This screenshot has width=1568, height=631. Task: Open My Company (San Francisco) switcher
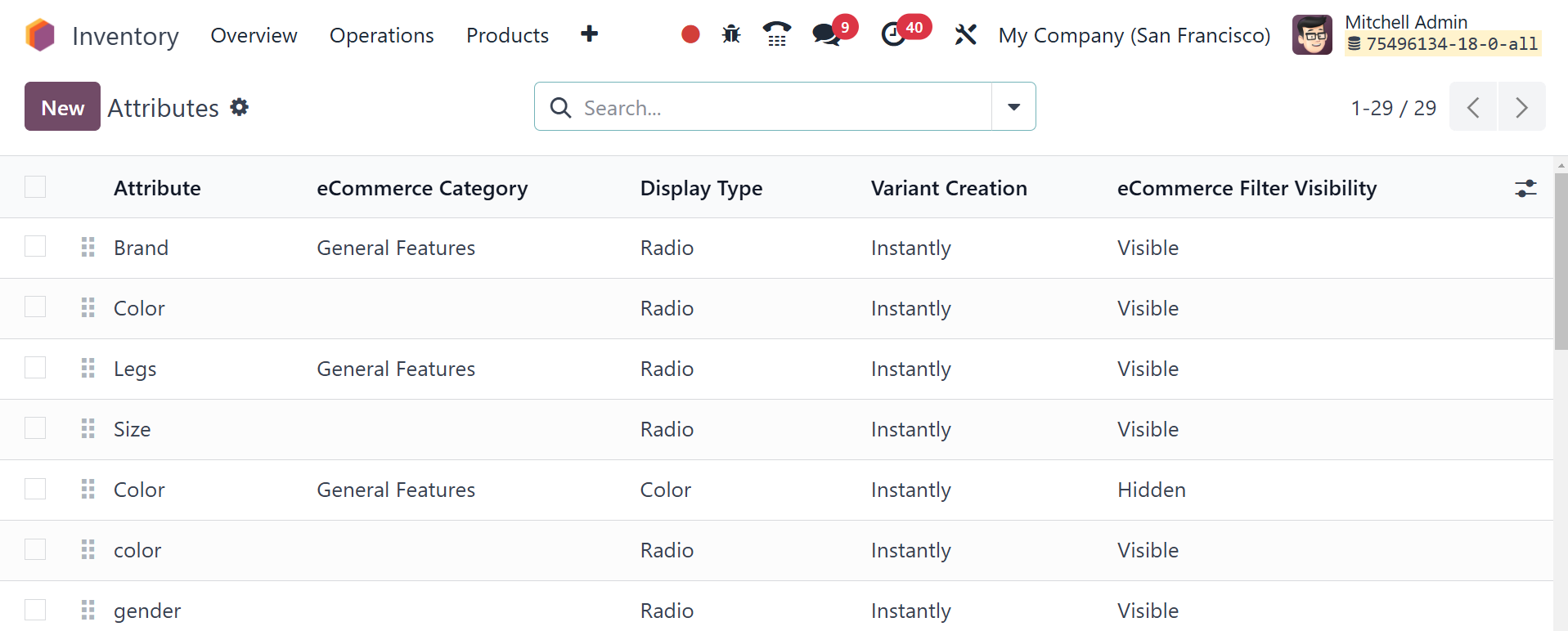(x=1134, y=35)
